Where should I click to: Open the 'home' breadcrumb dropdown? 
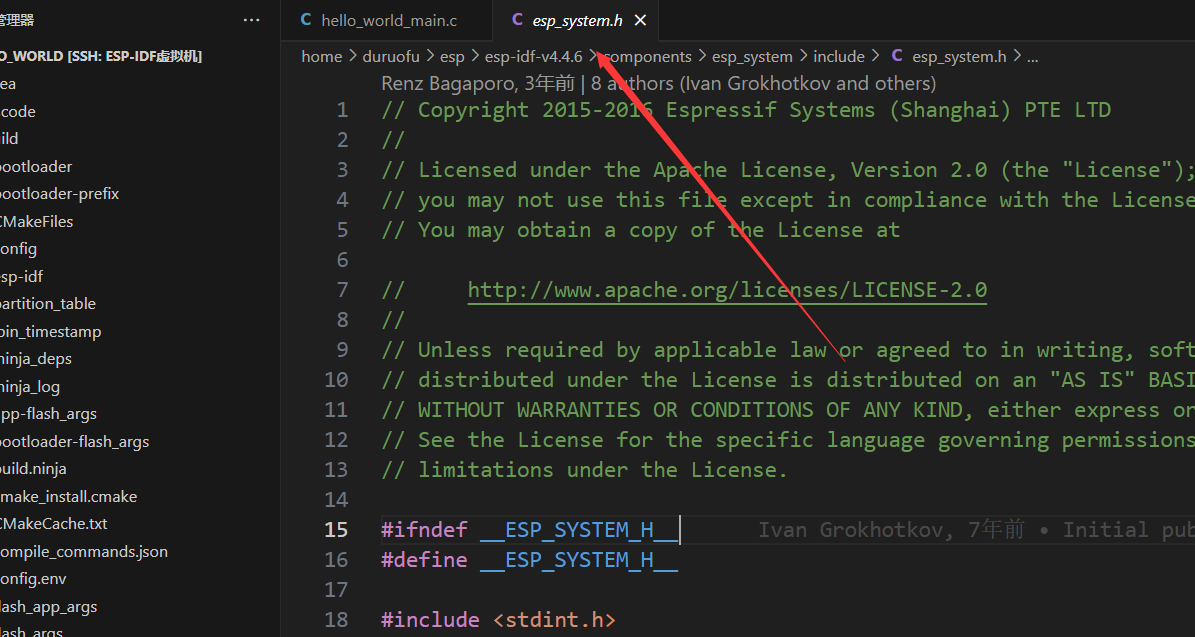point(321,56)
